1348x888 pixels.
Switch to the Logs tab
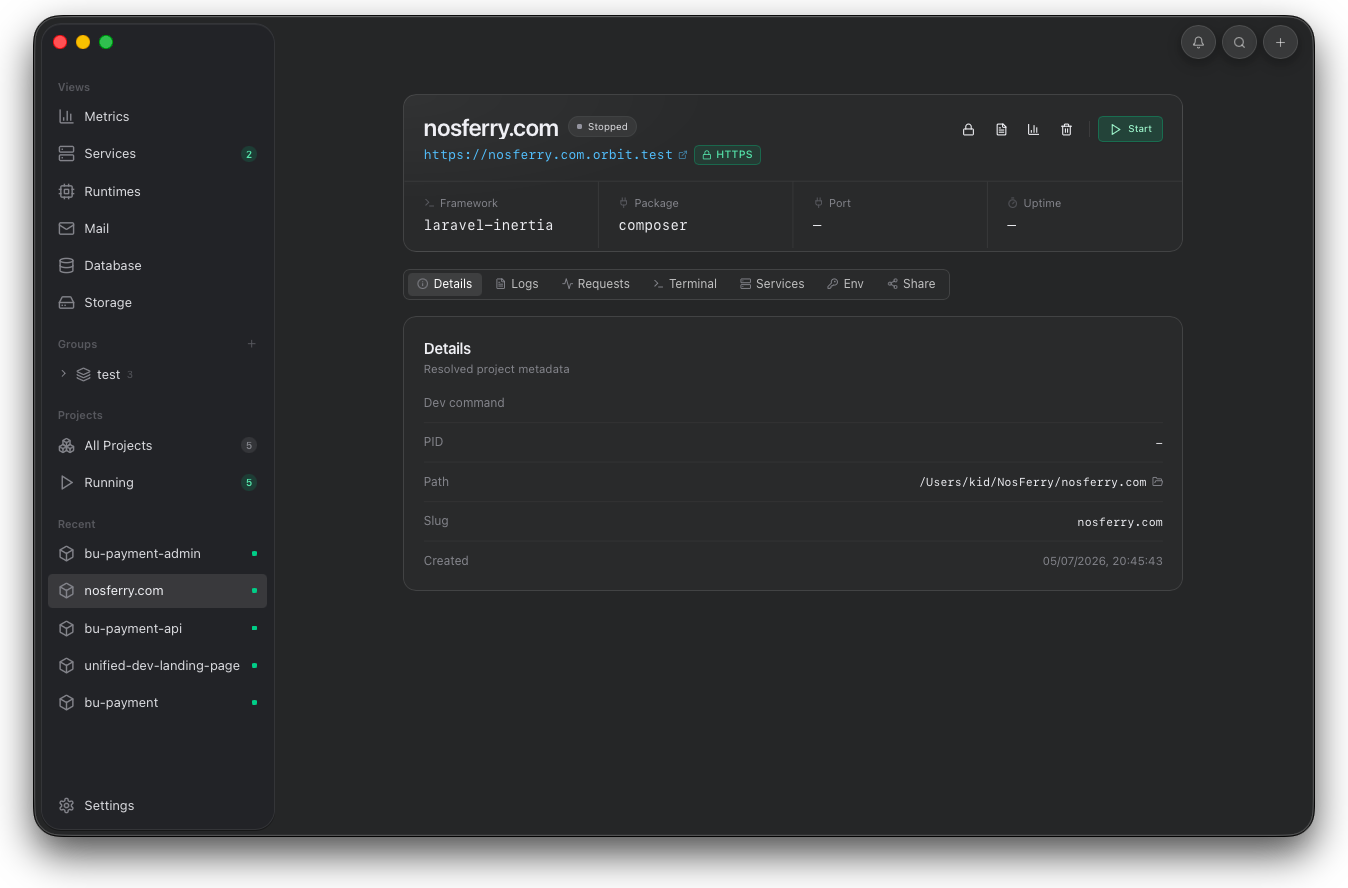(517, 284)
